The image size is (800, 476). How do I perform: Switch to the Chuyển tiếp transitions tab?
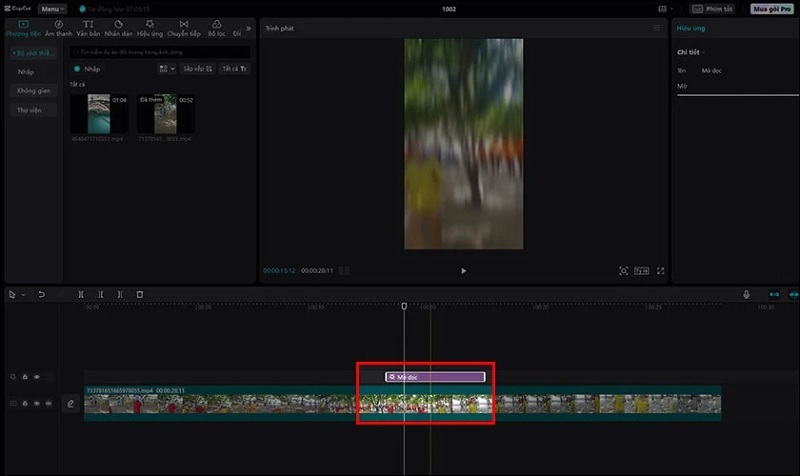point(183,27)
